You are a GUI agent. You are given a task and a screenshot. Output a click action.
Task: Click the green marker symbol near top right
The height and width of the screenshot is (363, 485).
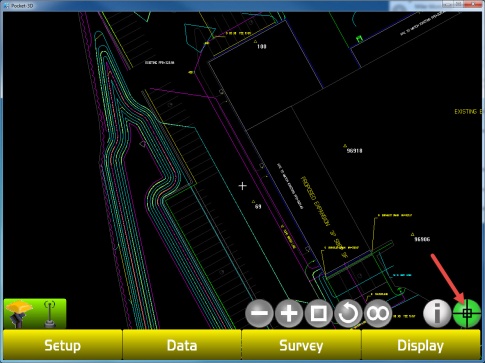[x=359, y=39]
